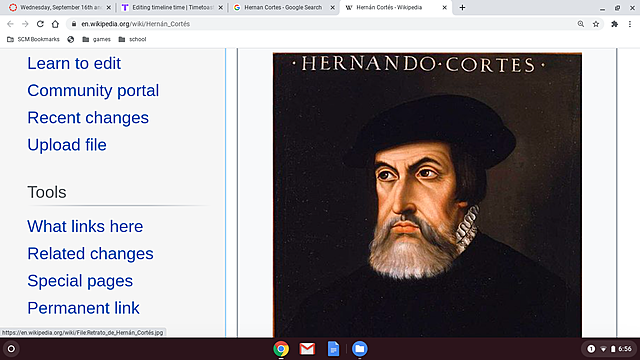Screen dimensions: 640x360
Task: Close the Google Search tab
Action: pos(332,7)
